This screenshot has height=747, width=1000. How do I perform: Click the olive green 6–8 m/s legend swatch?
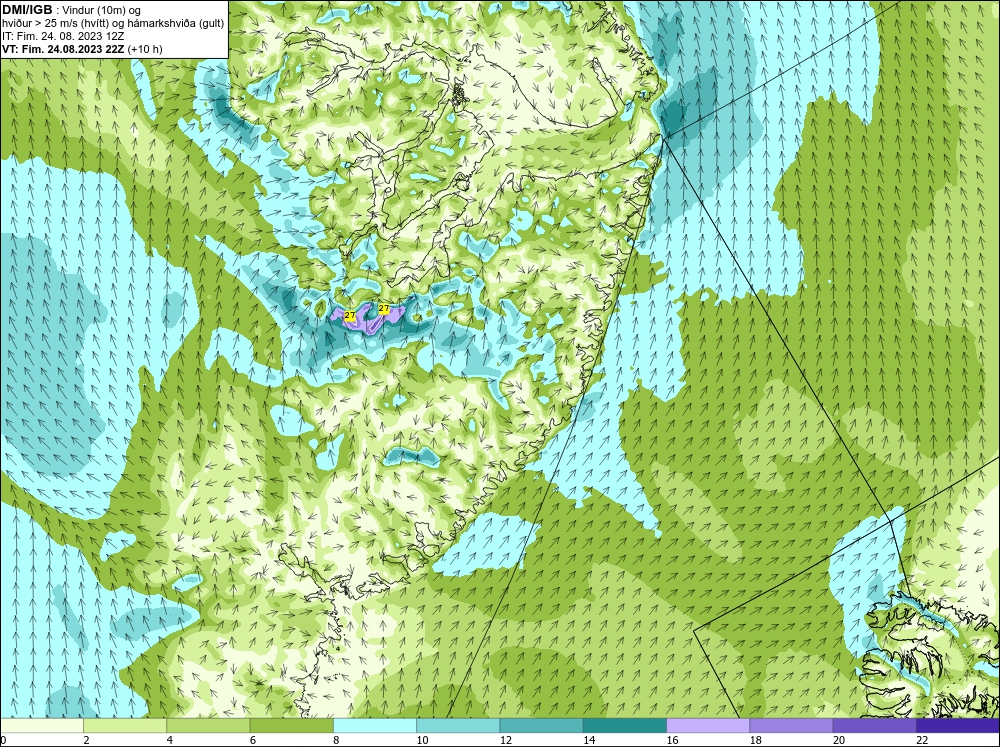(x=291, y=726)
